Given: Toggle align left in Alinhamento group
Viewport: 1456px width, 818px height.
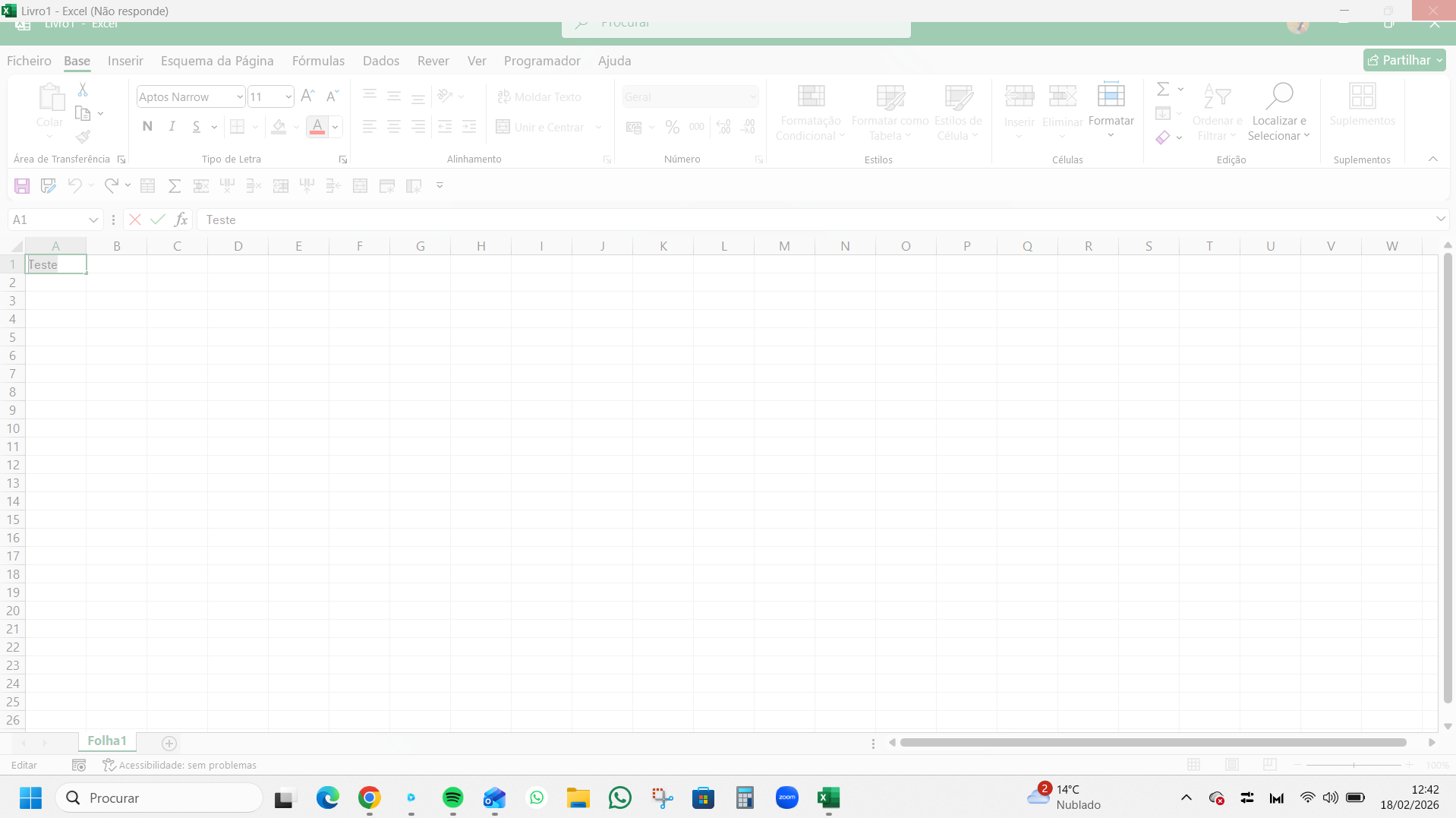Looking at the screenshot, I should [x=370, y=127].
